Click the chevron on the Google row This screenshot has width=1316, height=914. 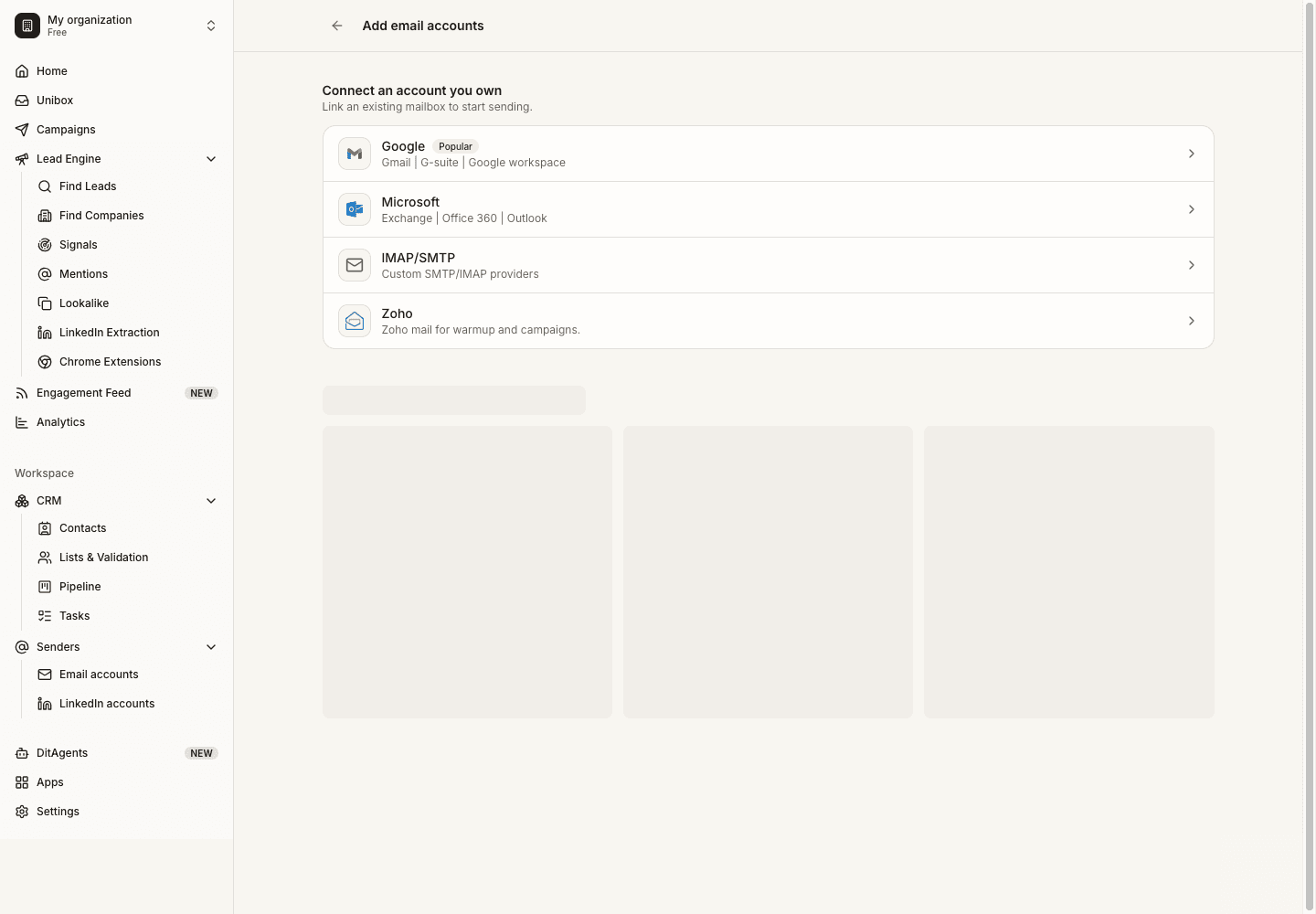[1192, 154]
